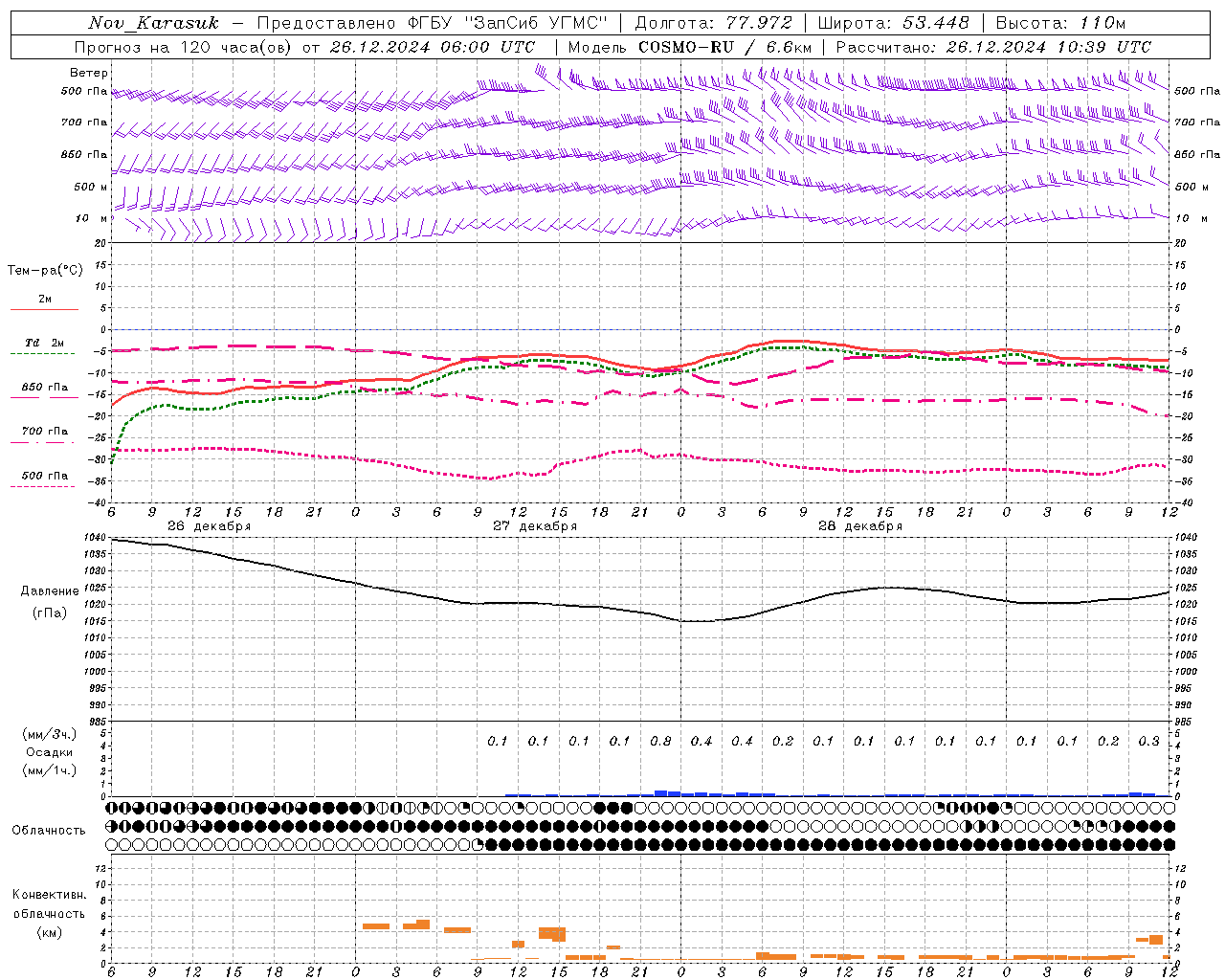The width and height of the screenshot is (1225, 980).
Task: Click the '(гПа)' unit under Давление
Action: click(x=50, y=612)
